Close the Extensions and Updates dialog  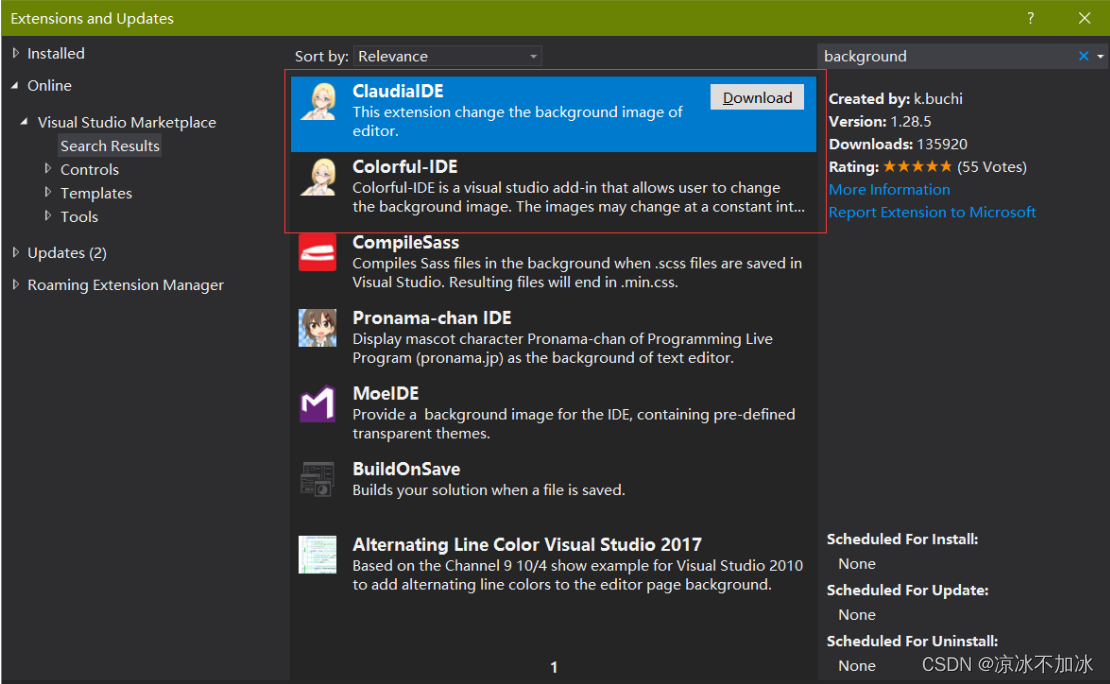(x=1085, y=18)
